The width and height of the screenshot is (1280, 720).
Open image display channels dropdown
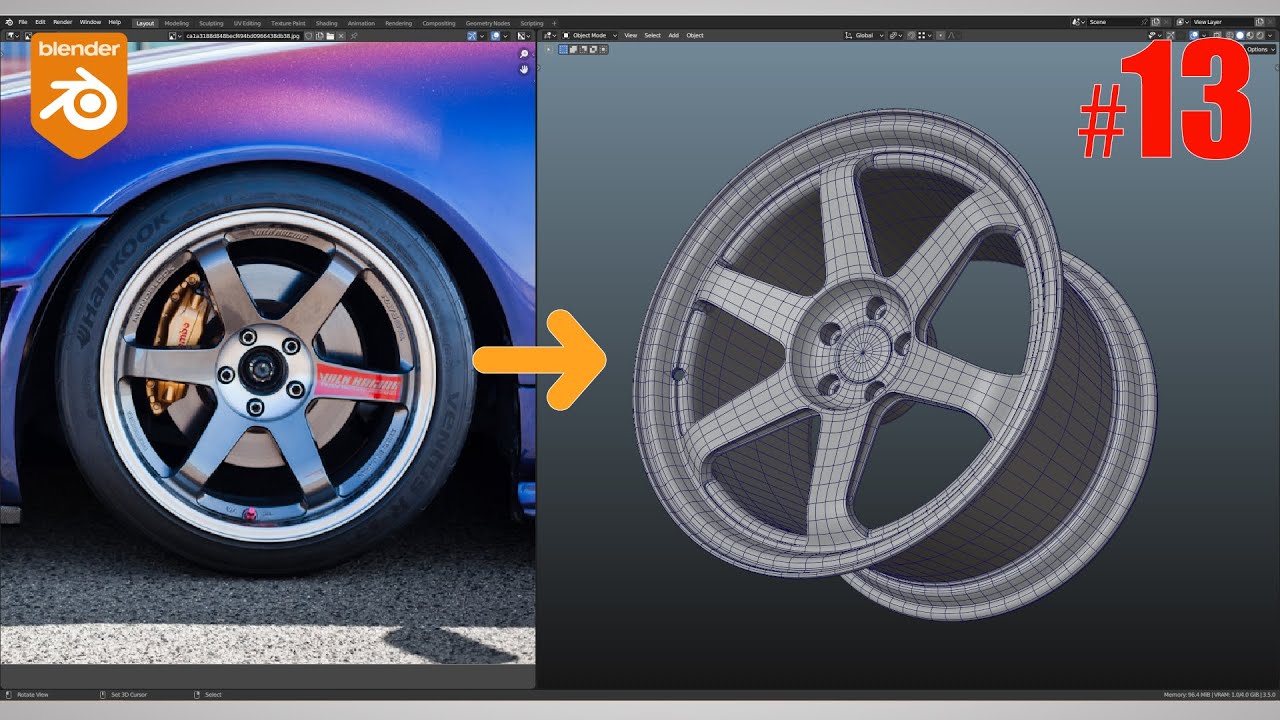[x=524, y=36]
